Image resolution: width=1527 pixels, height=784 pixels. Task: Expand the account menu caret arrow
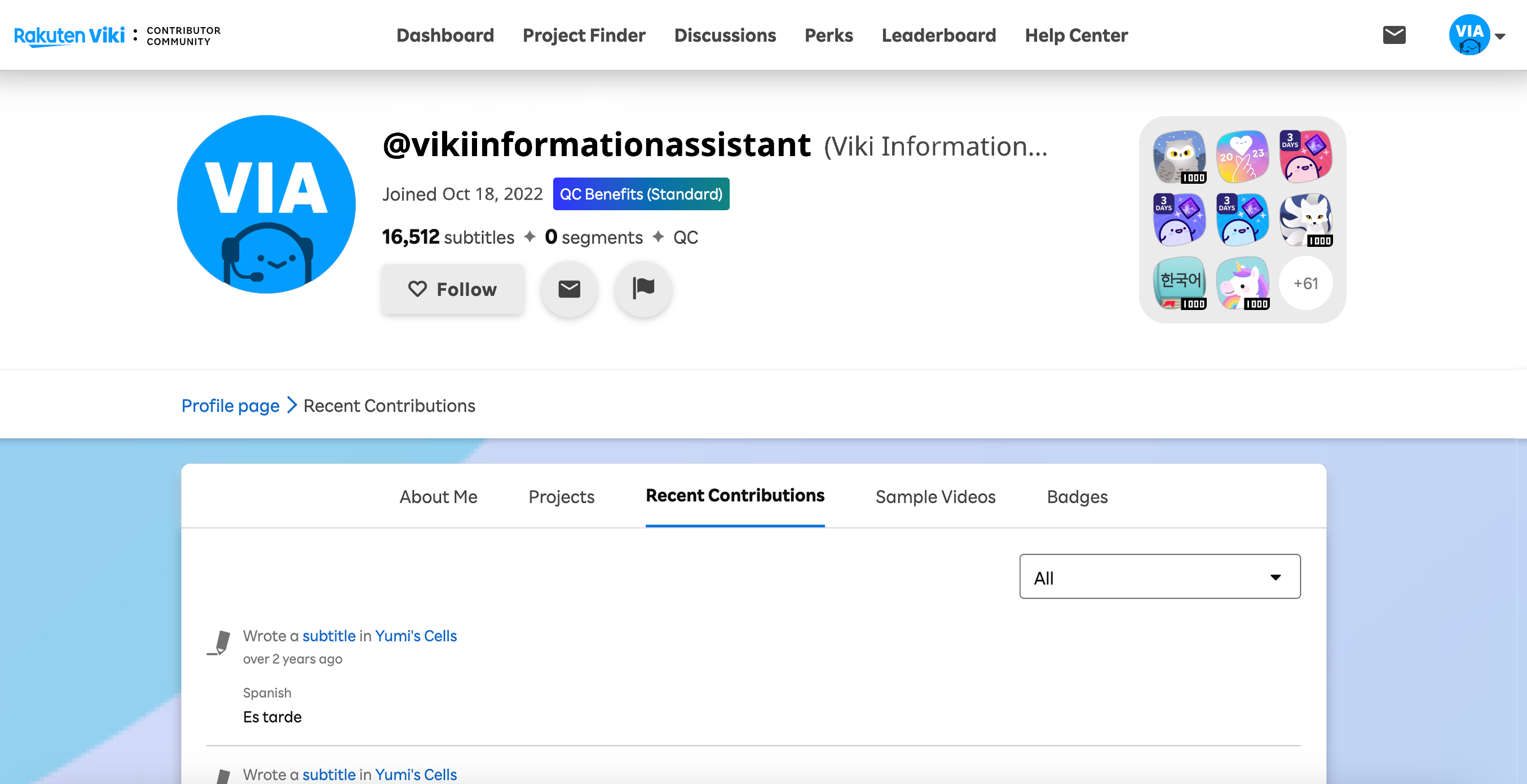[1500, 36]
